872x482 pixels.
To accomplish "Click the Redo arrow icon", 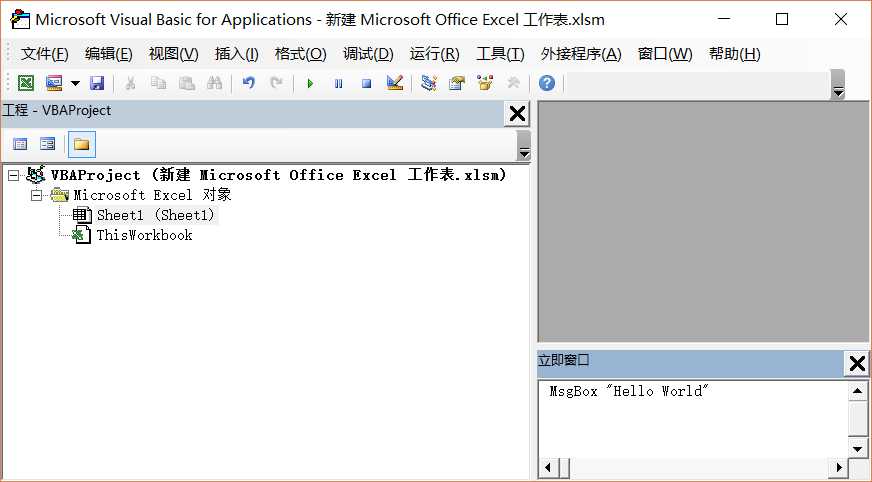I will click(276, 83).
